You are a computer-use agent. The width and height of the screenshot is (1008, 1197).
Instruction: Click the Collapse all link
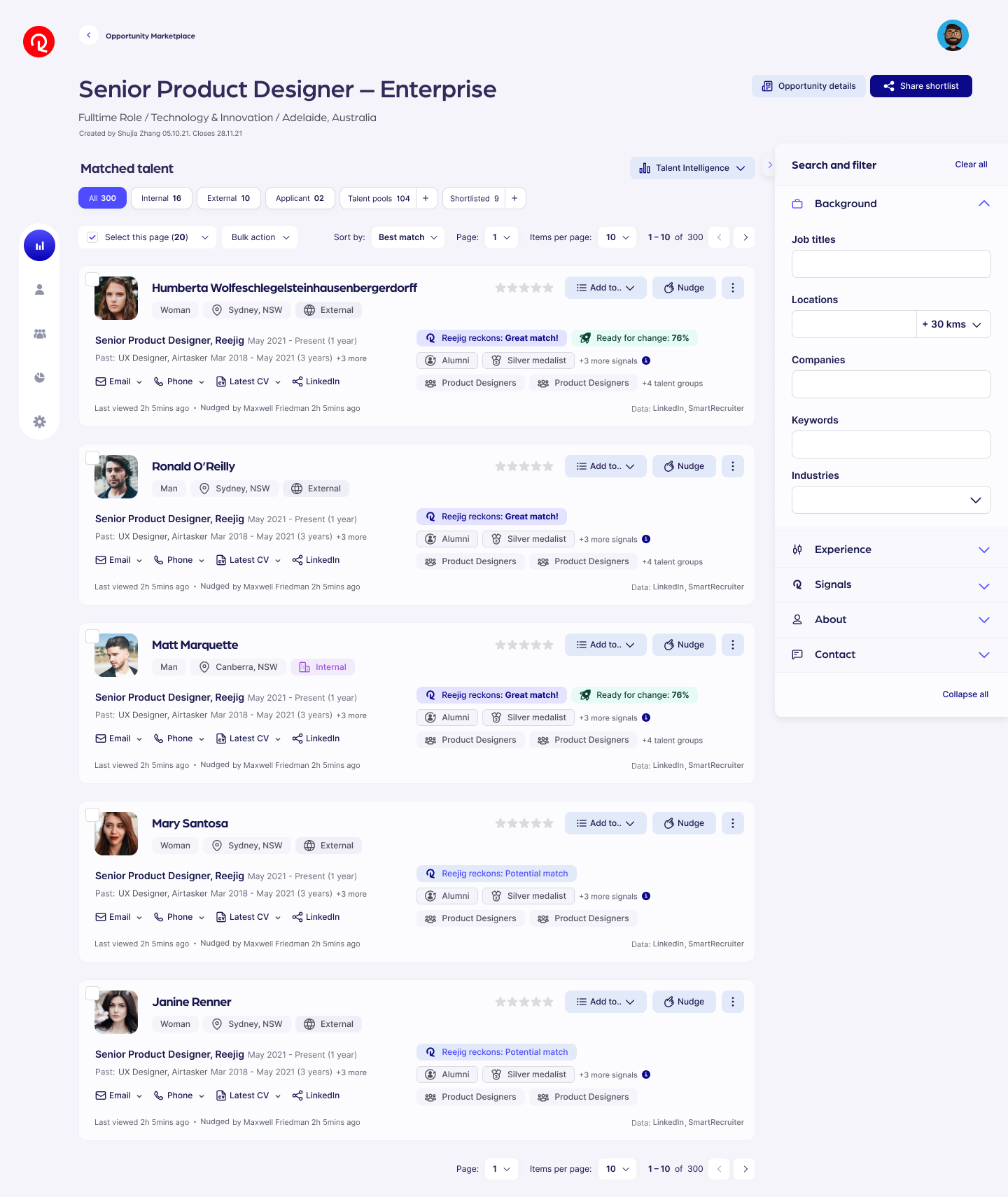tap(965, 694)
